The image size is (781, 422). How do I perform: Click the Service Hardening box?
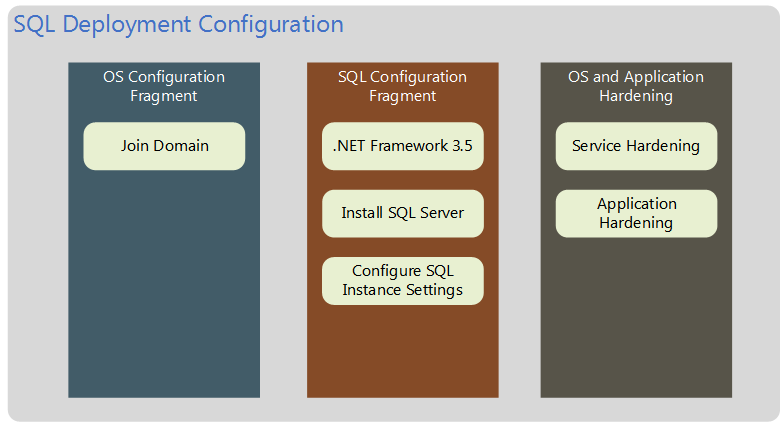(x=636, y=146)
